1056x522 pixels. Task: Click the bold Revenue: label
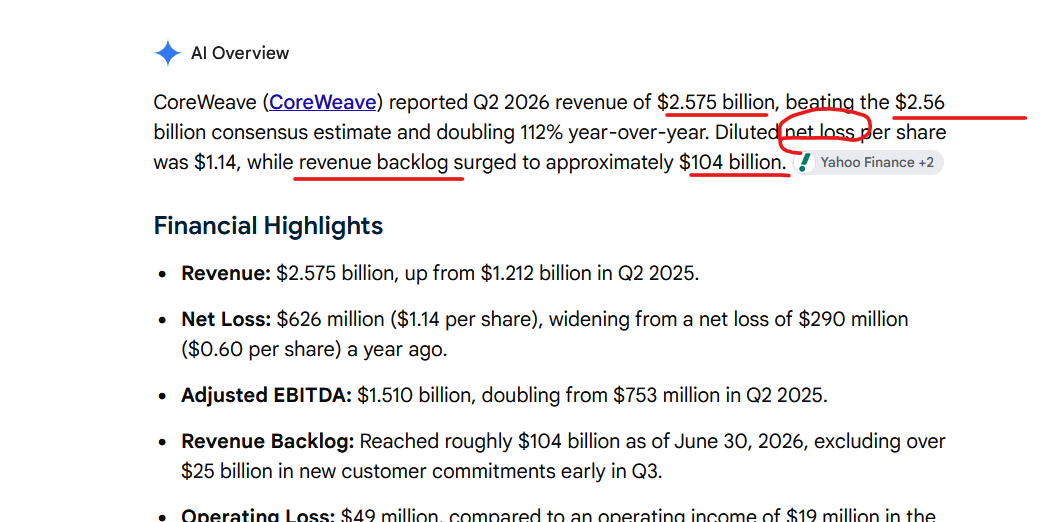coord(226,274)
